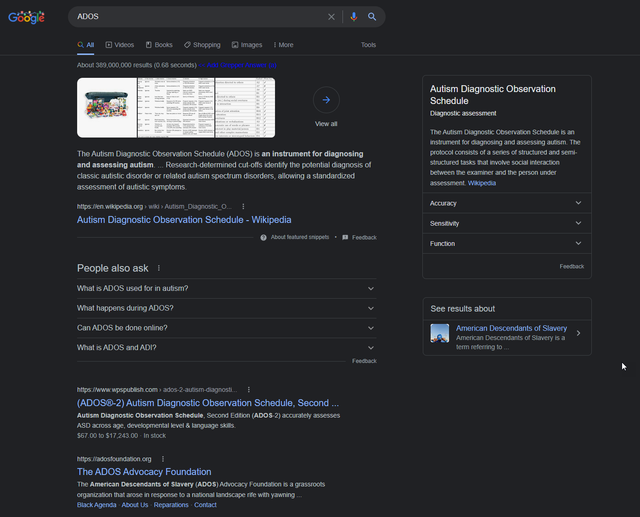This screenshot has width=640, height=517.
Task: Open the About Us sitelink
Action: click(135, 505)
